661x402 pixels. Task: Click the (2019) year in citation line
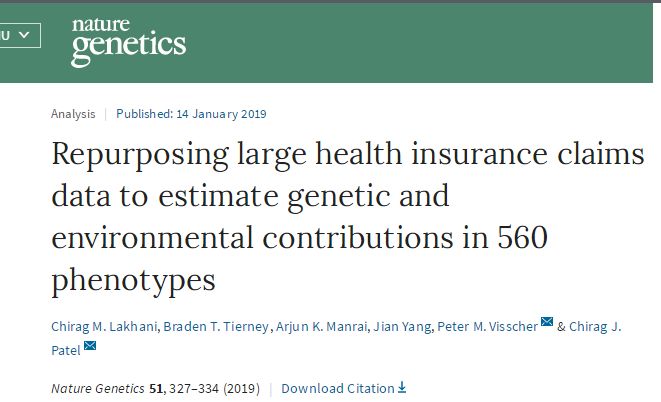point(241,388)
